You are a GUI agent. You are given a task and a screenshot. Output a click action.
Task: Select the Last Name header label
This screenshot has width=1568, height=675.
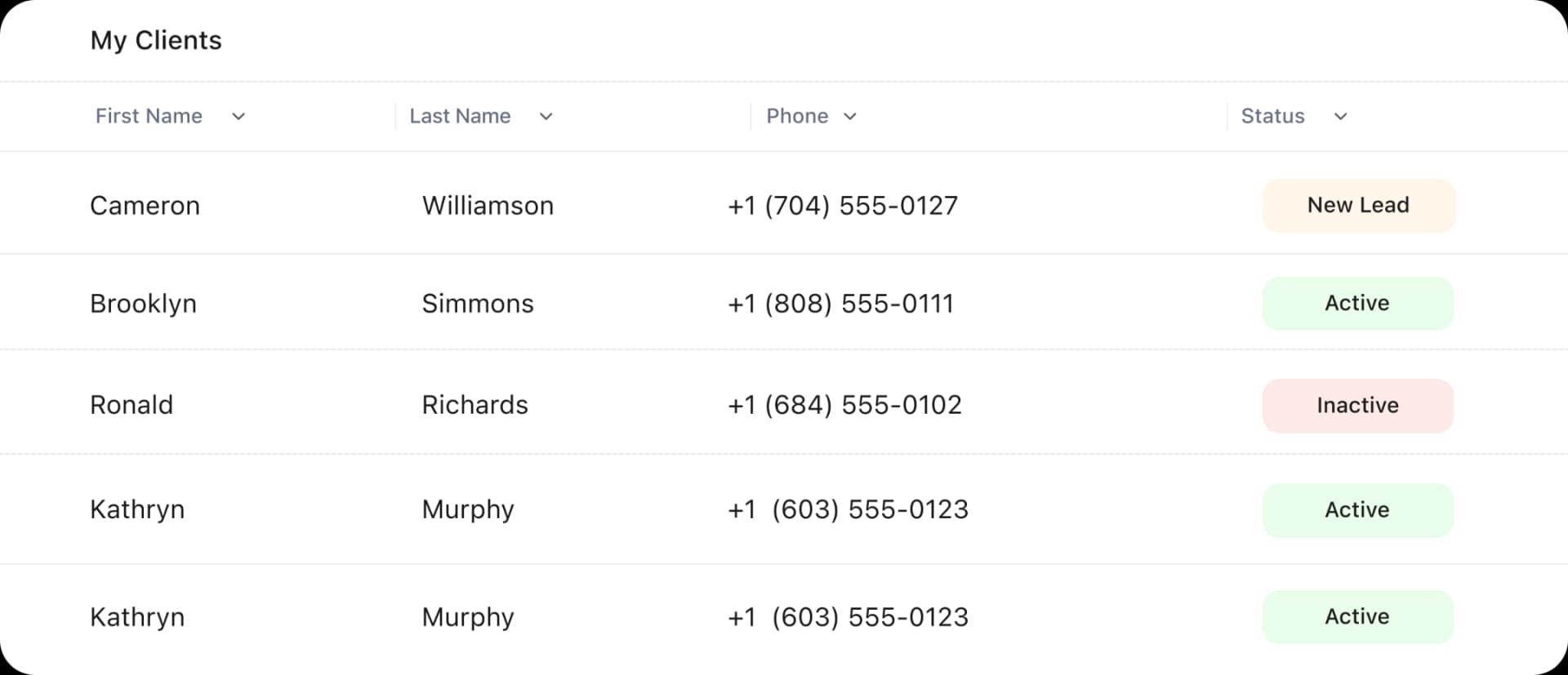point(460,116)
